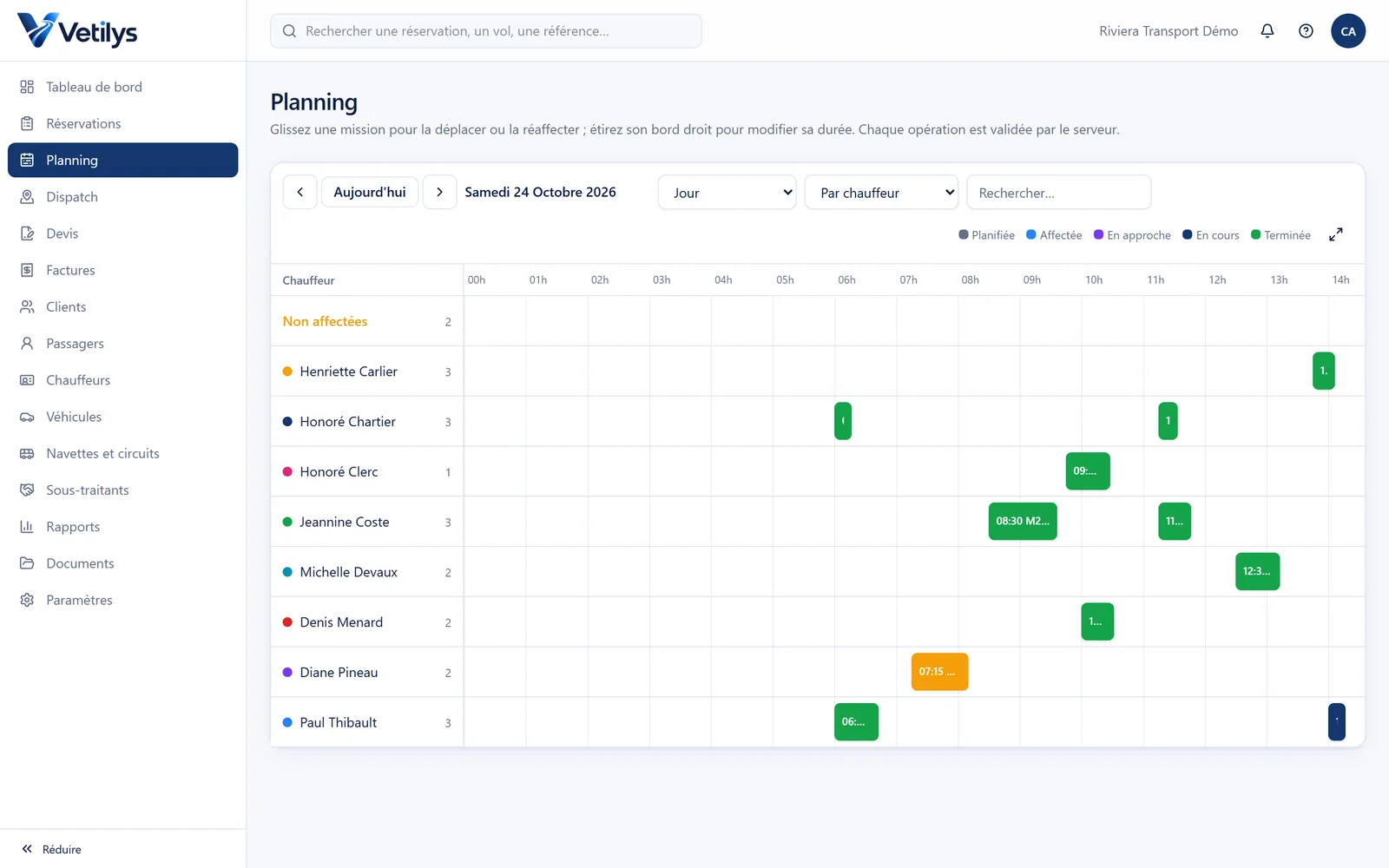Screen dimensions: 1389x868
Task: Collapse sidebar with Réduire
Action: tap(51, 849)
